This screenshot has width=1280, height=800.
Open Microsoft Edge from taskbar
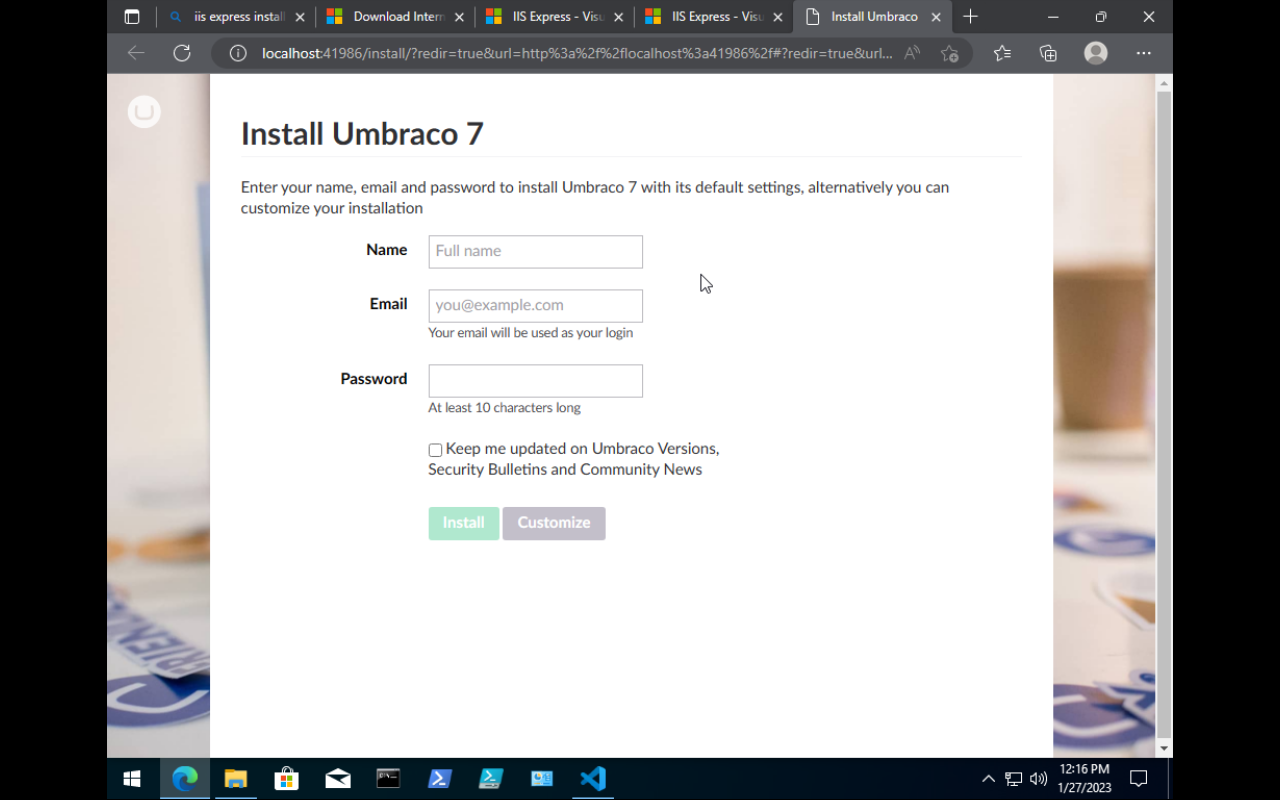[x=185, y=779]
